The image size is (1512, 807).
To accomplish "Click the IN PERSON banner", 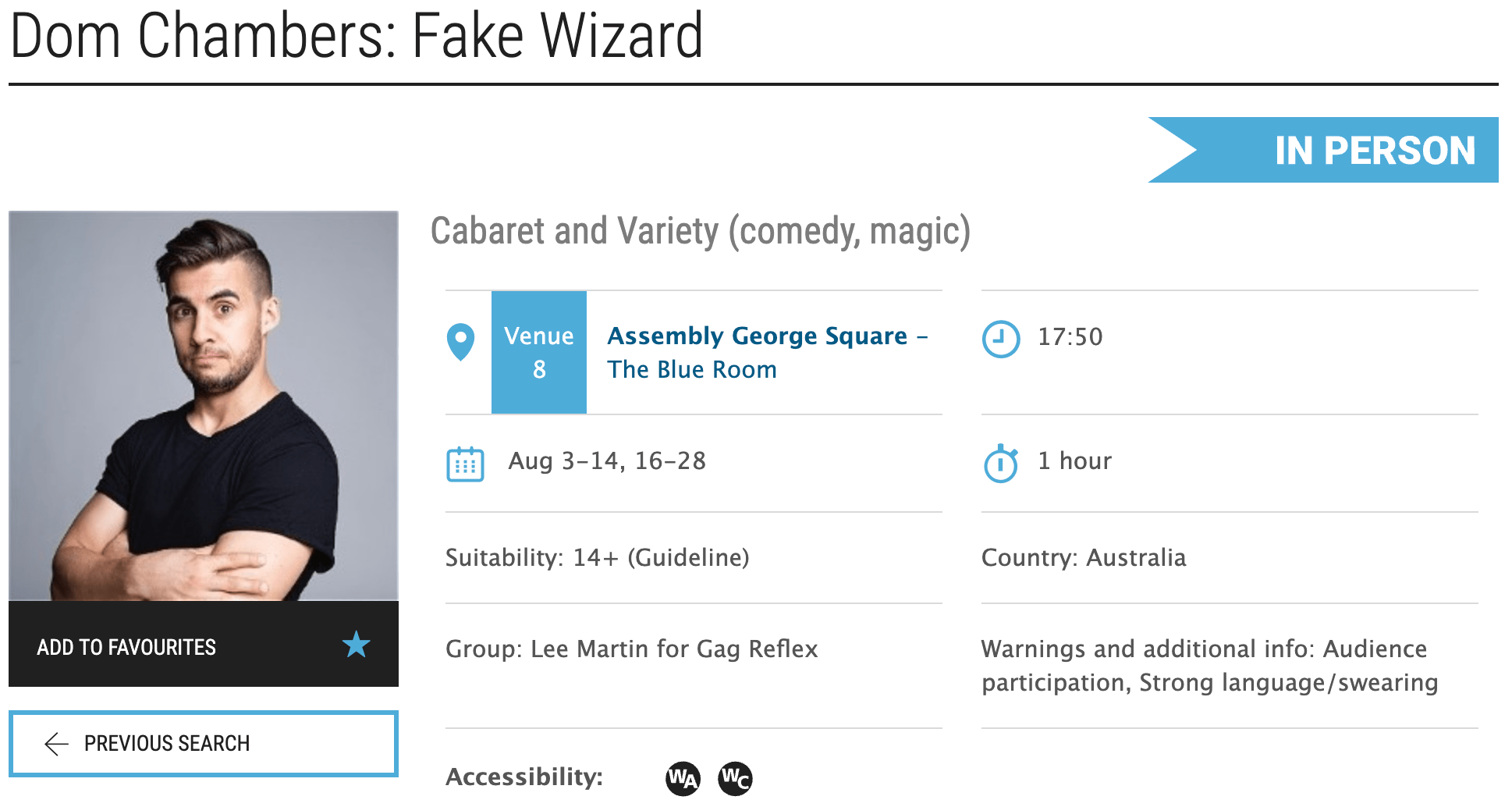I will pyautogui.click(x=1323, y=150).
